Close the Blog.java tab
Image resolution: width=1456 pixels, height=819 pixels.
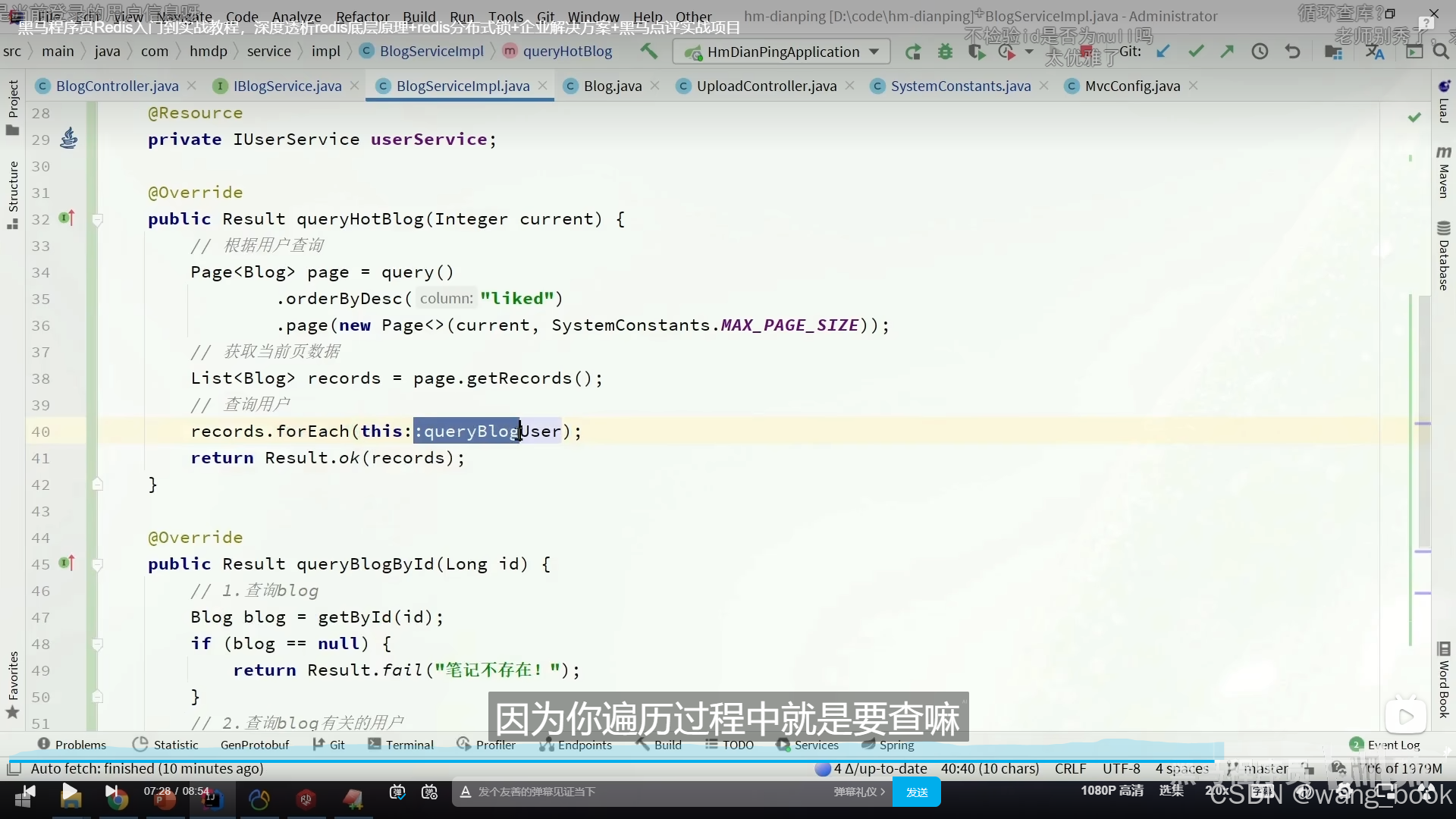[655, 86]
